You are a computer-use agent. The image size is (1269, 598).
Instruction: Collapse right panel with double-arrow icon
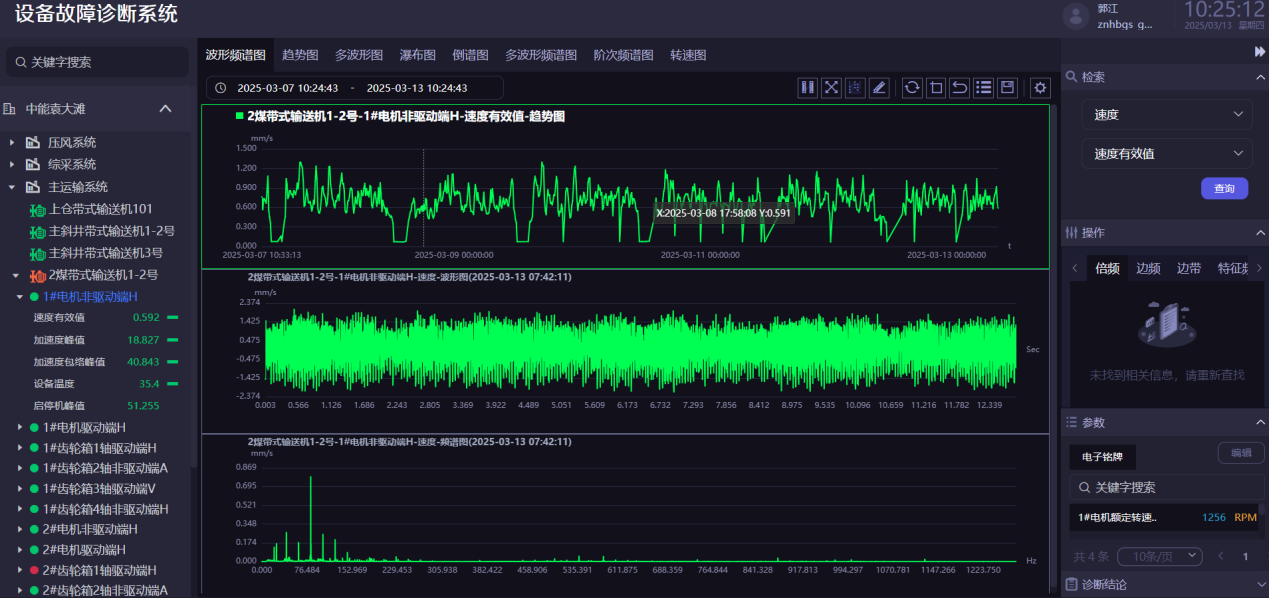click(x=1260, y=51)
